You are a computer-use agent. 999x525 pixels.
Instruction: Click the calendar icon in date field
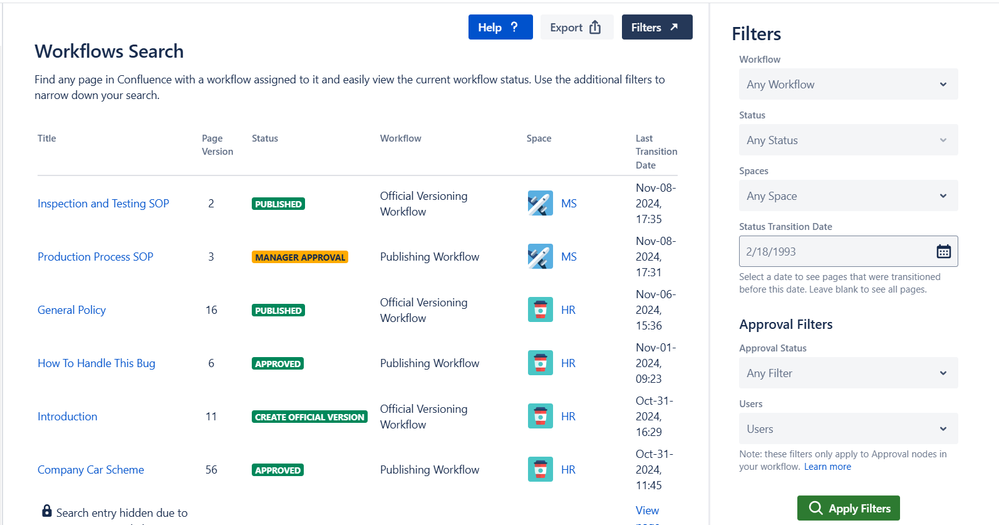(x=943, y=252)
